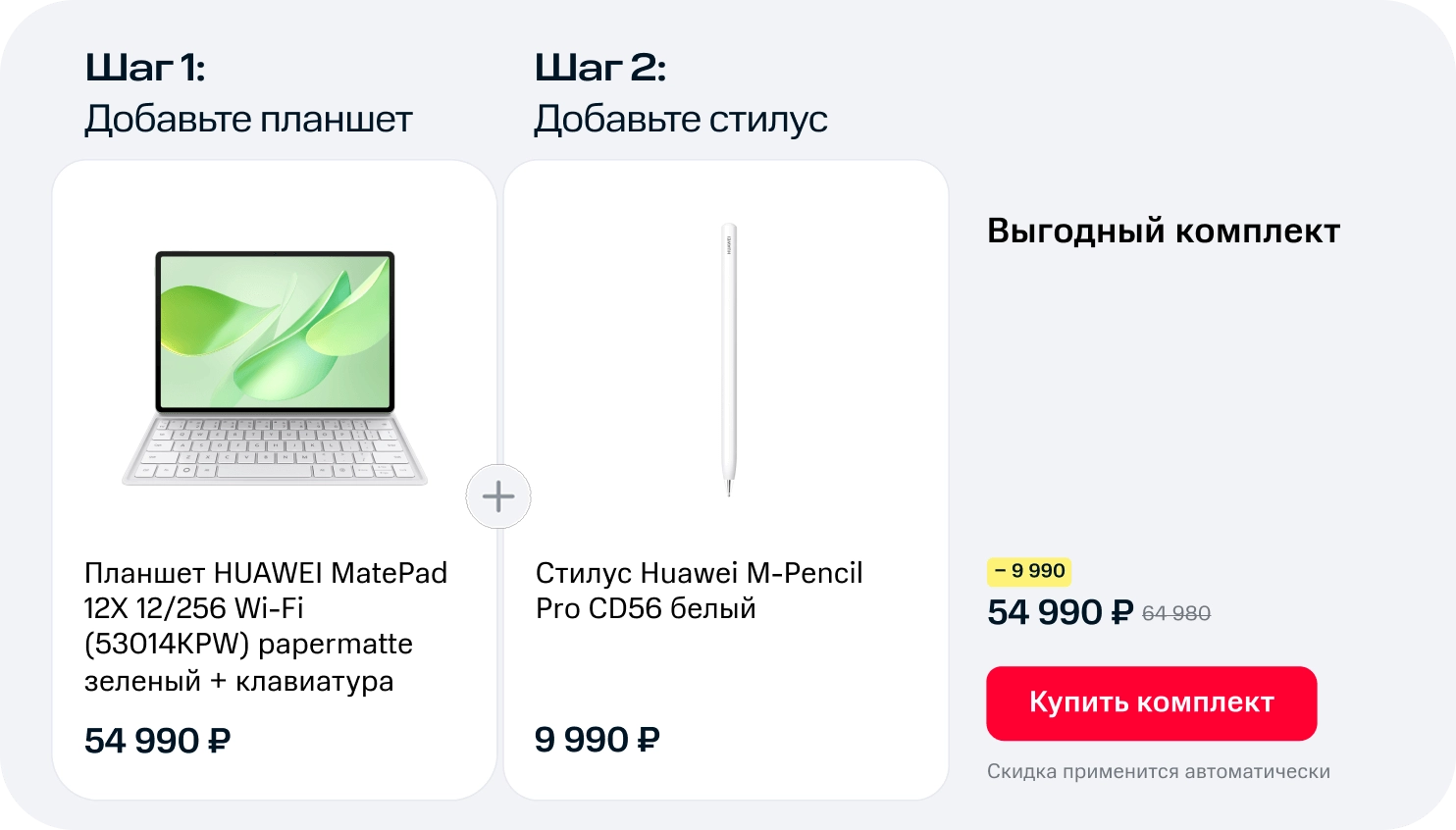Screen dimensions: 1456x830
Task: Open the HUAWEI MatePad 12X product title
Action: click(x=265, y=626)
